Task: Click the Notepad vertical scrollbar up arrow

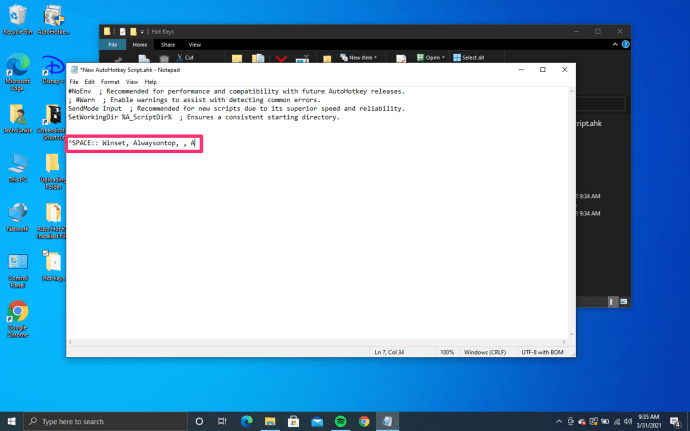Action: tap(572, 91)
